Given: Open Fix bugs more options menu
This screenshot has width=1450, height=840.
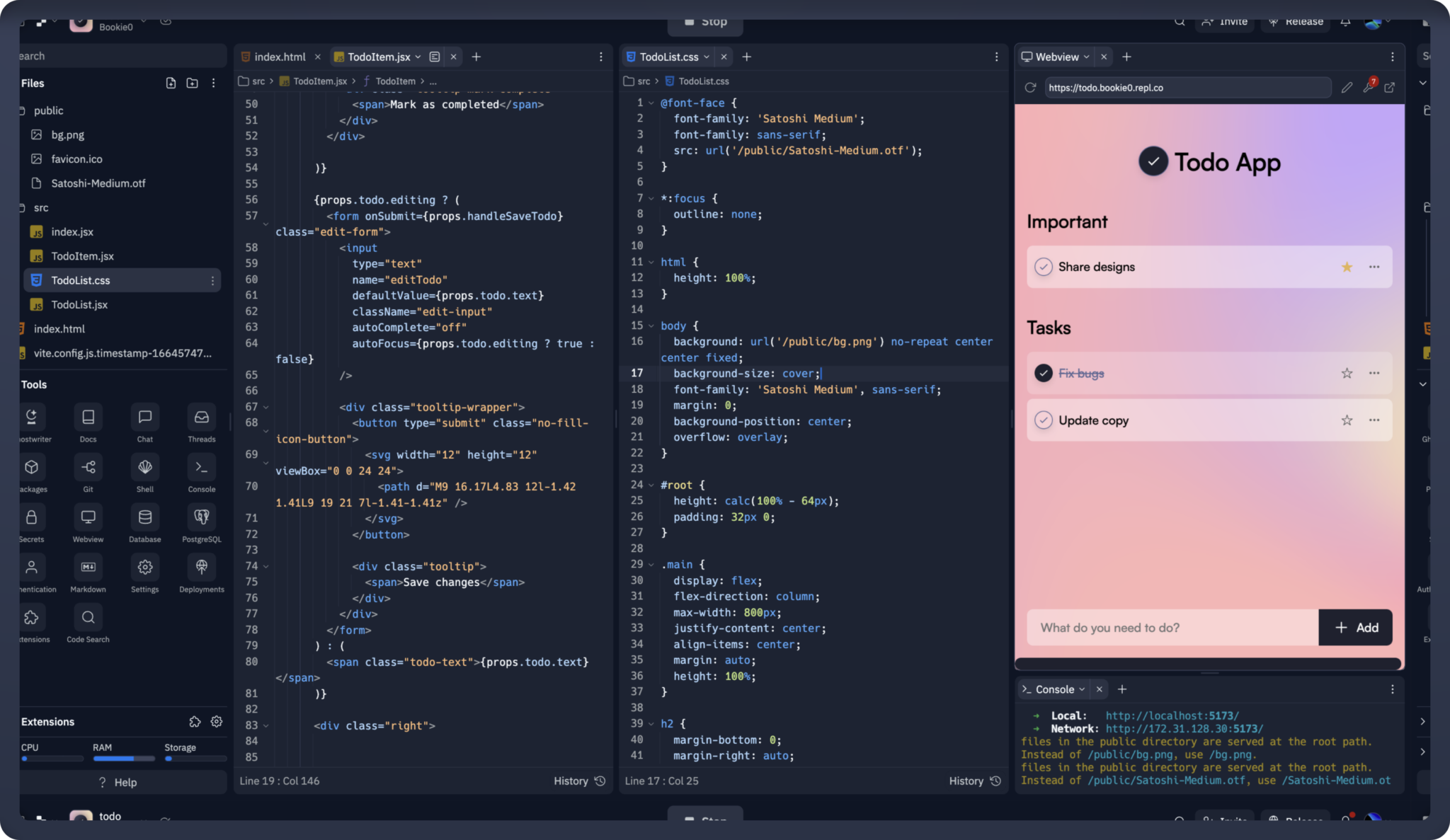Looking at the screenshot, I should pyautogui.click(x=1374, y=373).
